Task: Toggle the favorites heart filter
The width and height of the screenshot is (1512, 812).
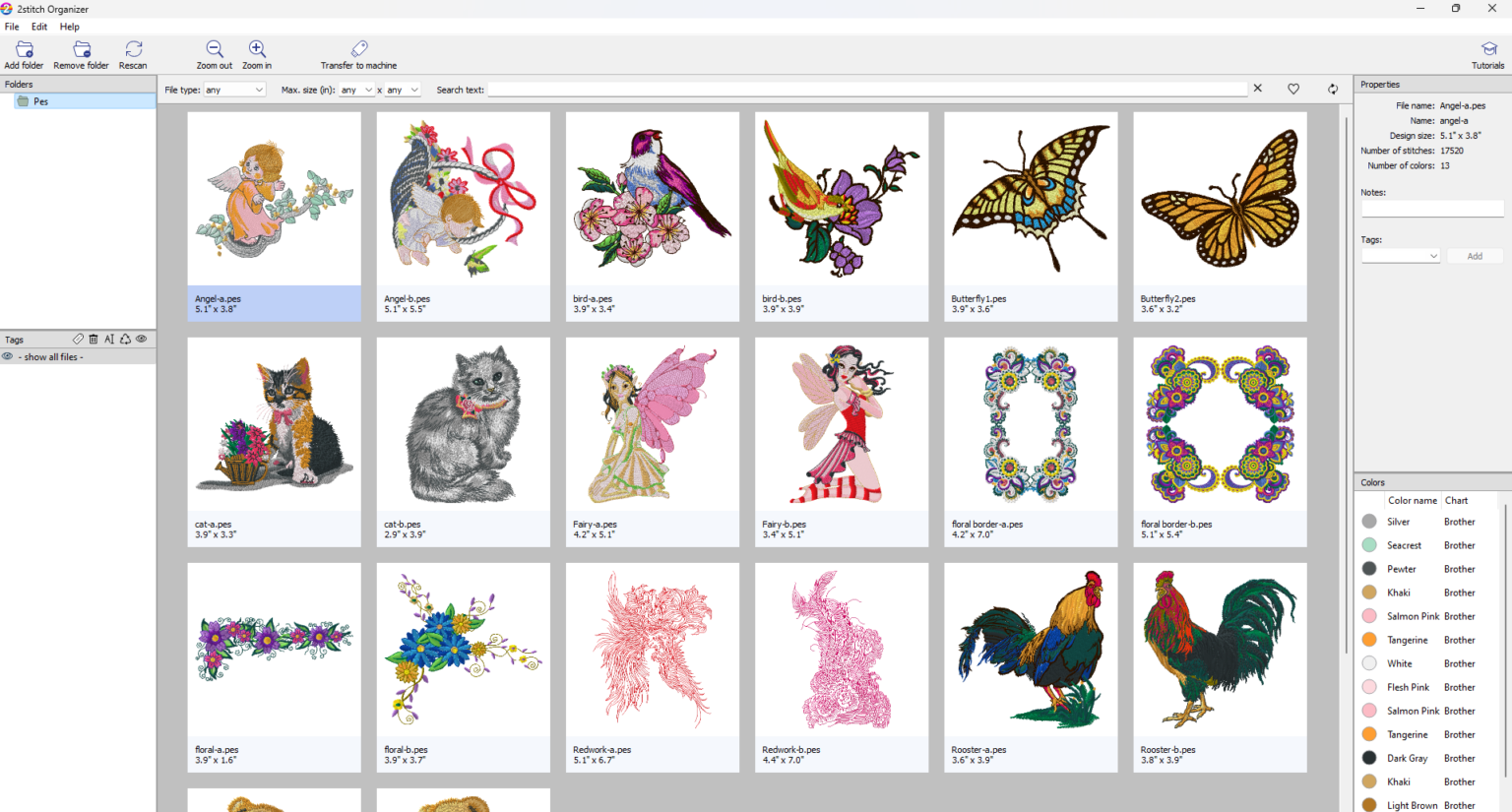Action: pyautogui.click(x=1293, y=89)
